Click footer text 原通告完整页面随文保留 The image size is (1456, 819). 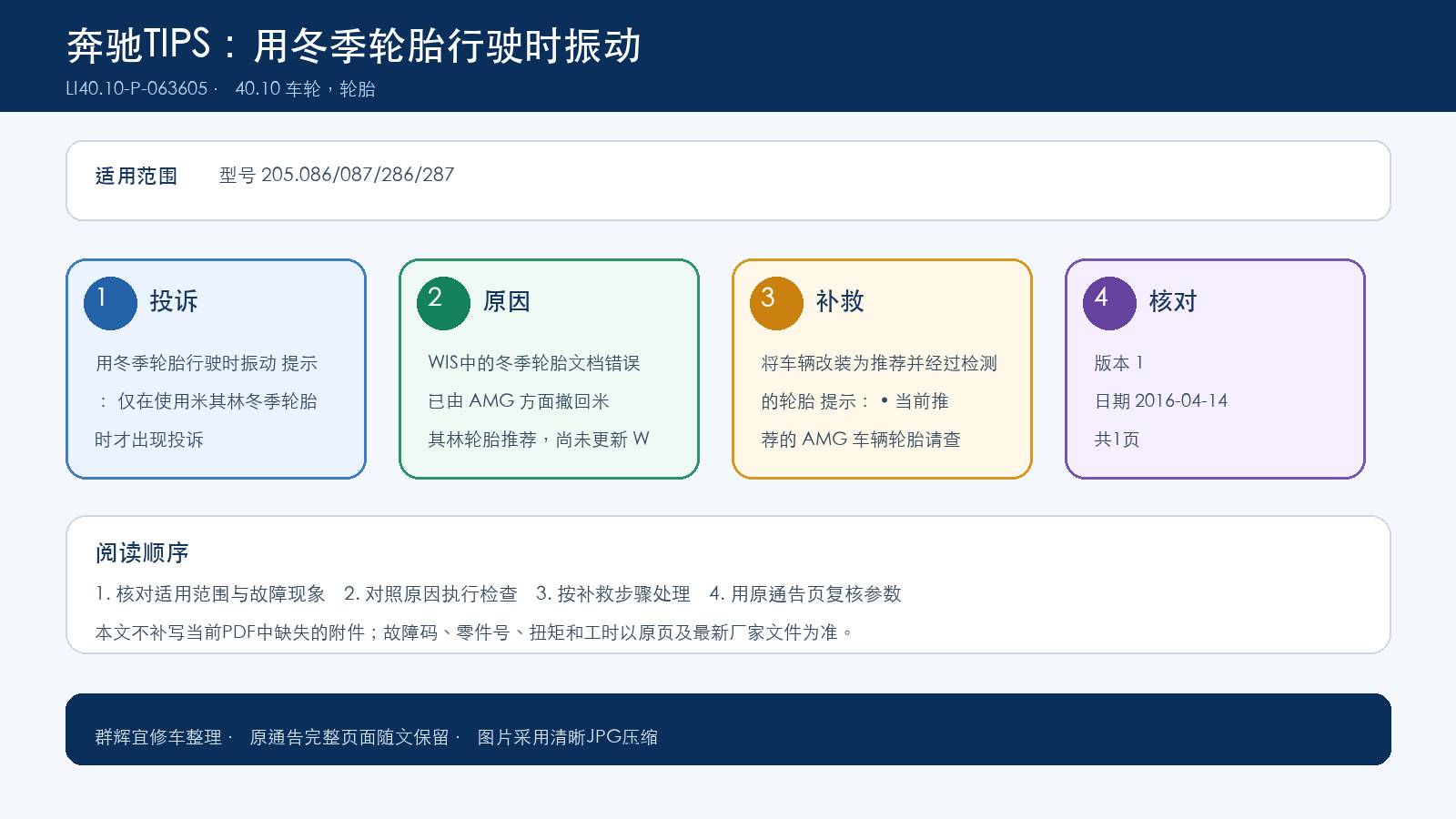tap(349, 737)
